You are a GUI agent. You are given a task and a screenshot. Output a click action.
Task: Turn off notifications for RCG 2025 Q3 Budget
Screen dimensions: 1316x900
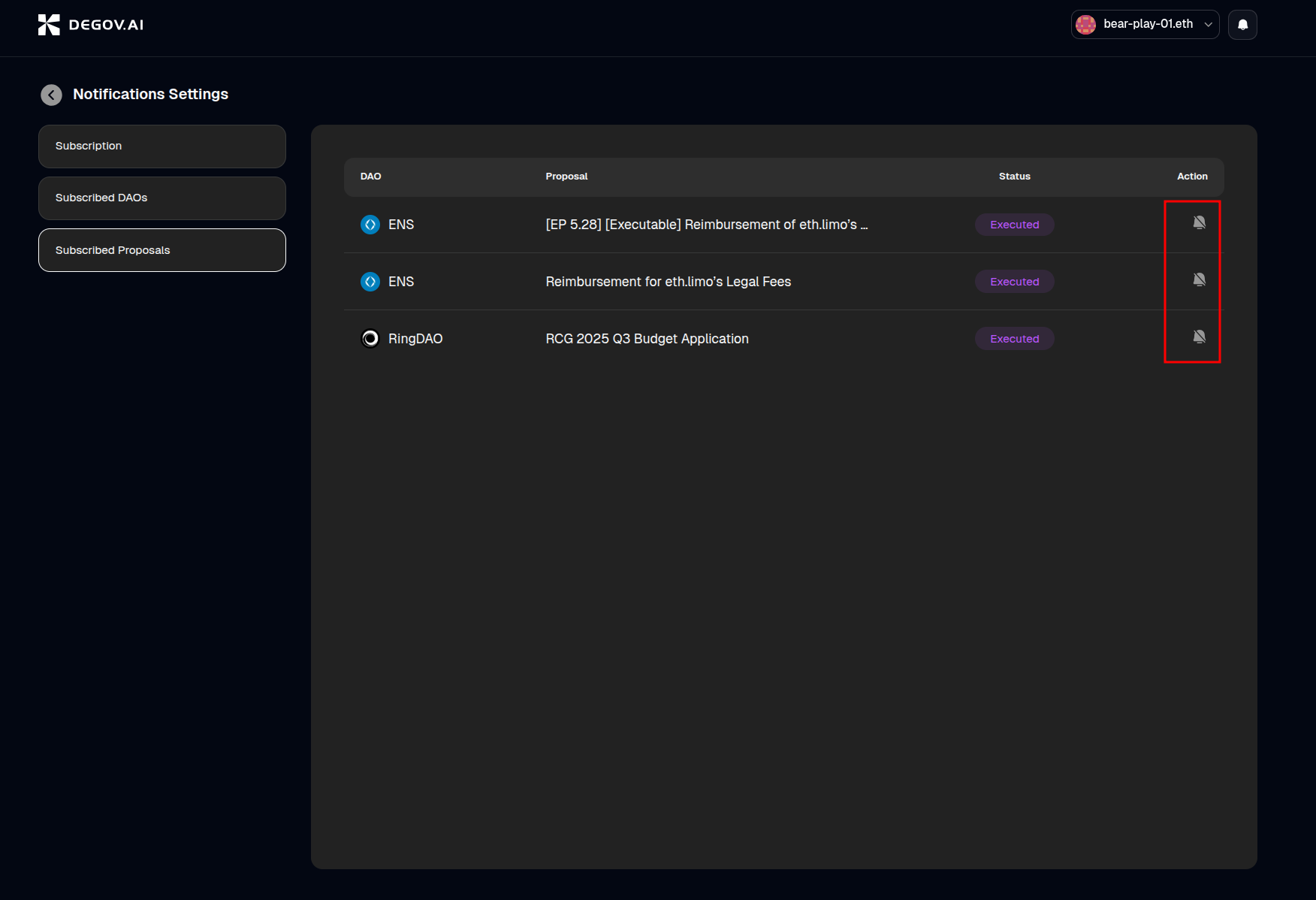1200,337
